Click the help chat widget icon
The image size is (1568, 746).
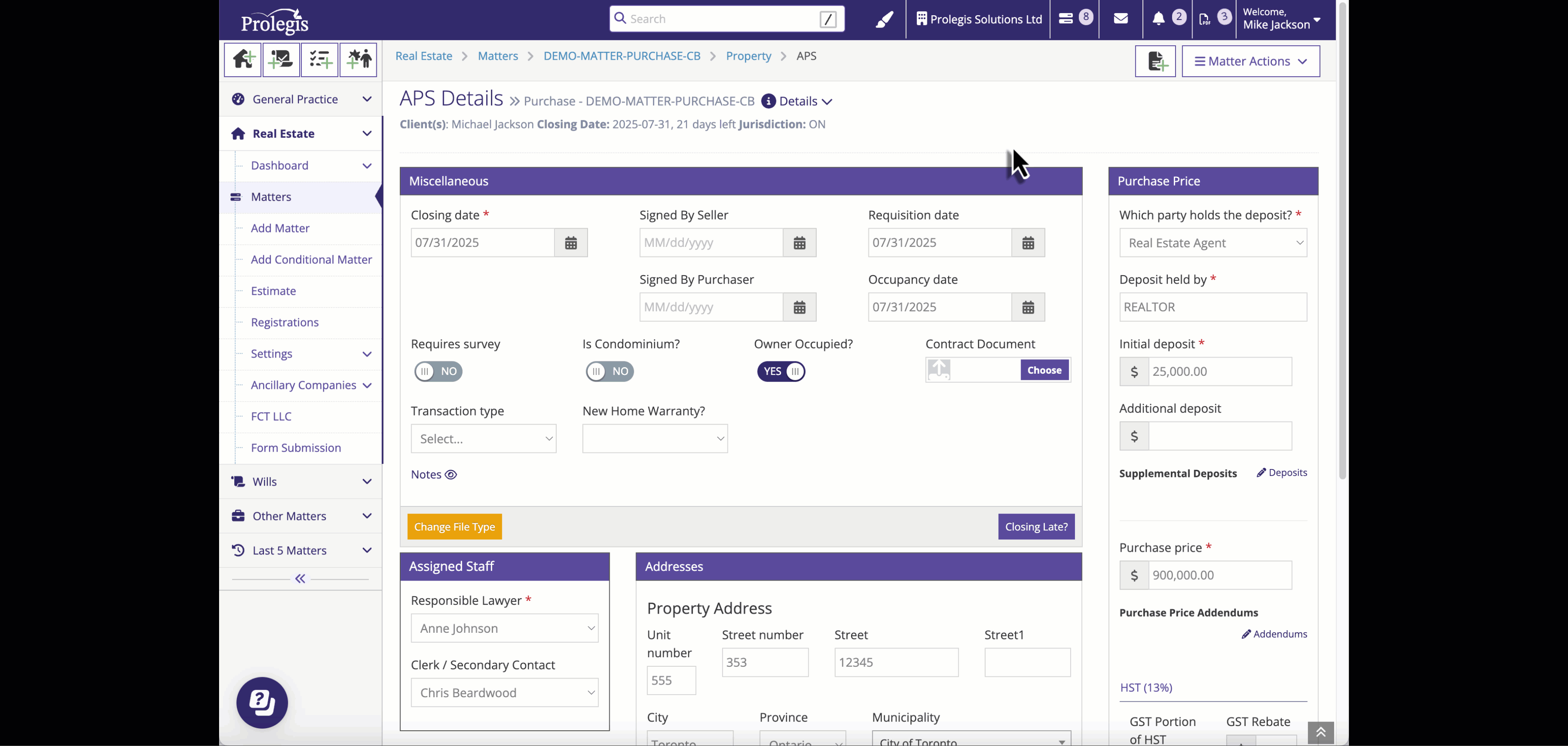pyautogui.click(x=262, y=702)
